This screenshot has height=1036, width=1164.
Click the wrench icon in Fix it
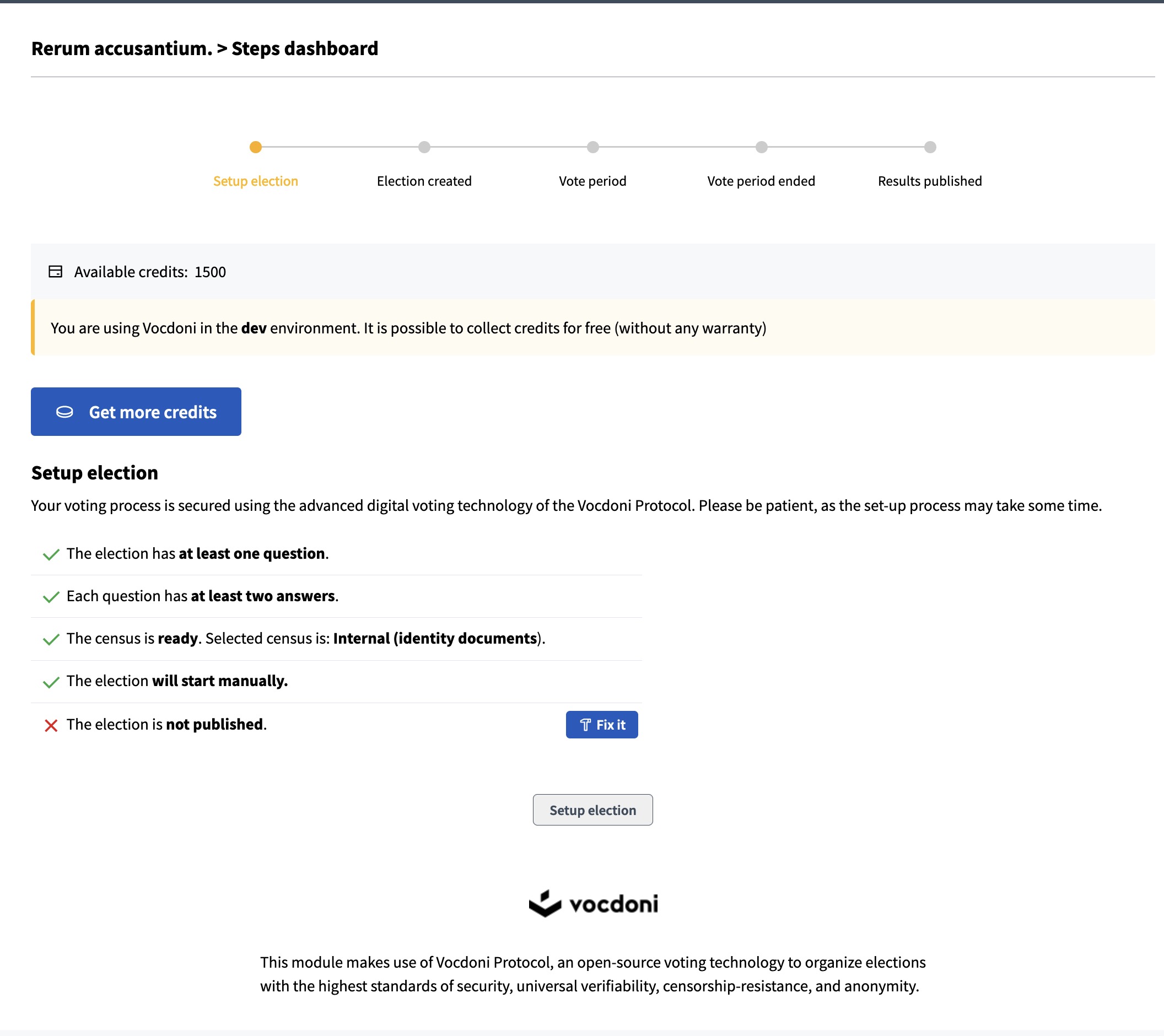coord(585,725)
